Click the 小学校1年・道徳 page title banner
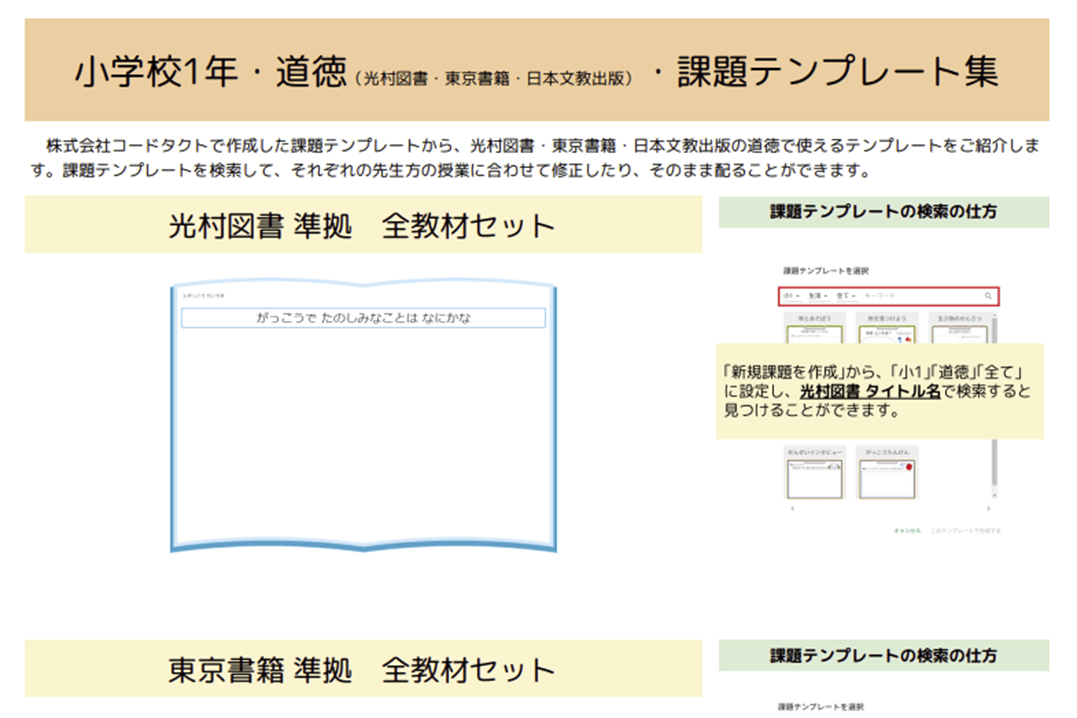The width and height of the screenshot is (1077, 718). (536, 70)
